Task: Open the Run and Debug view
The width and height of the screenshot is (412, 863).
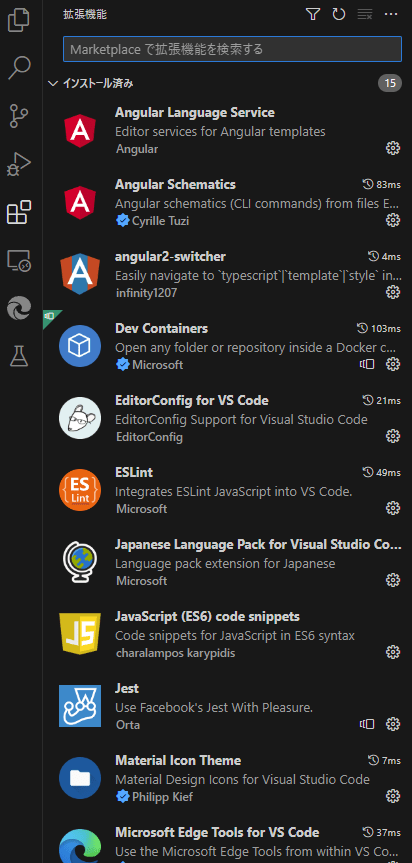Action: coord(20,164)
